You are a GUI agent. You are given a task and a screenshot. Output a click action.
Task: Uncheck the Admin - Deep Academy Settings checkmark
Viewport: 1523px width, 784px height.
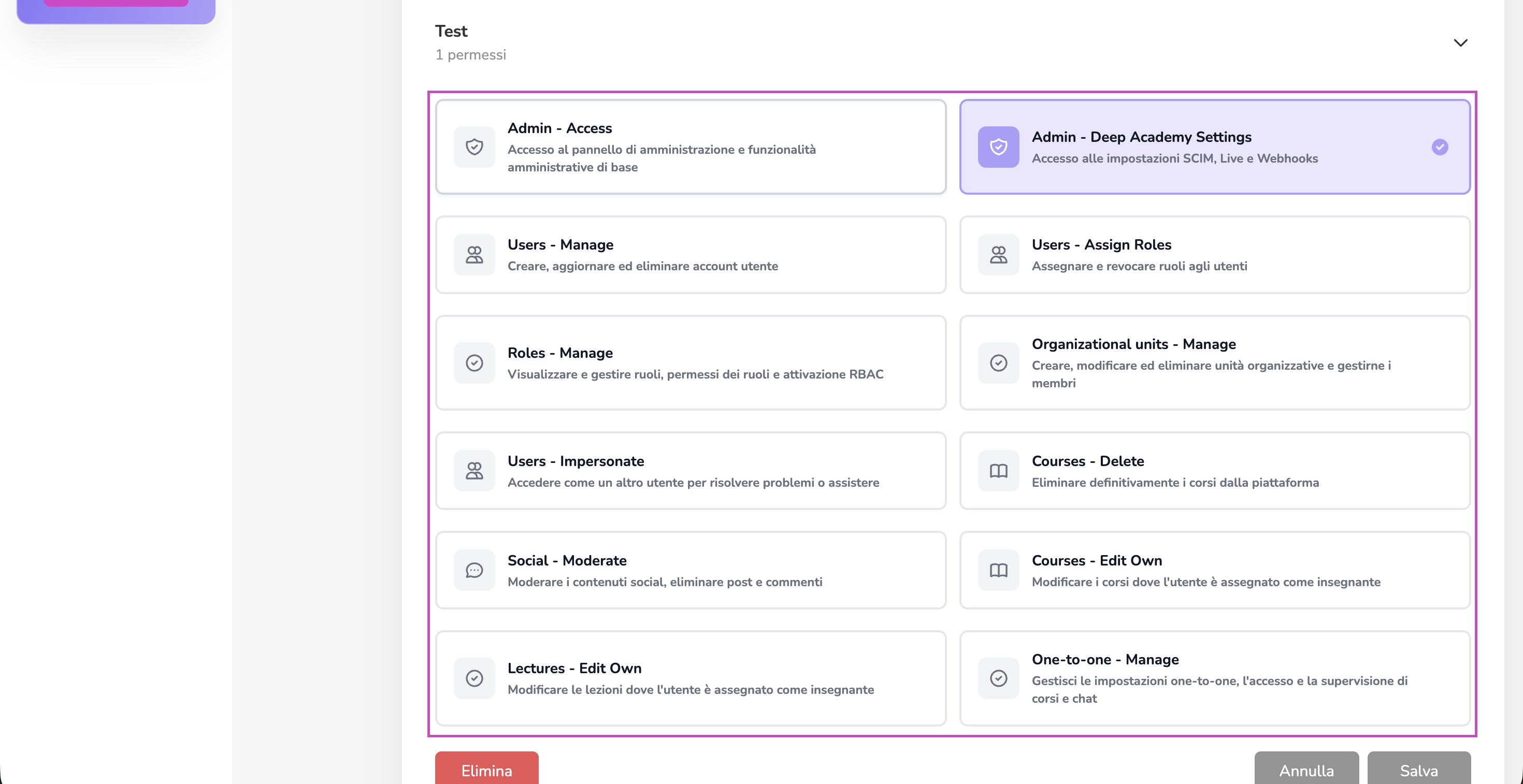[1440, 147]
